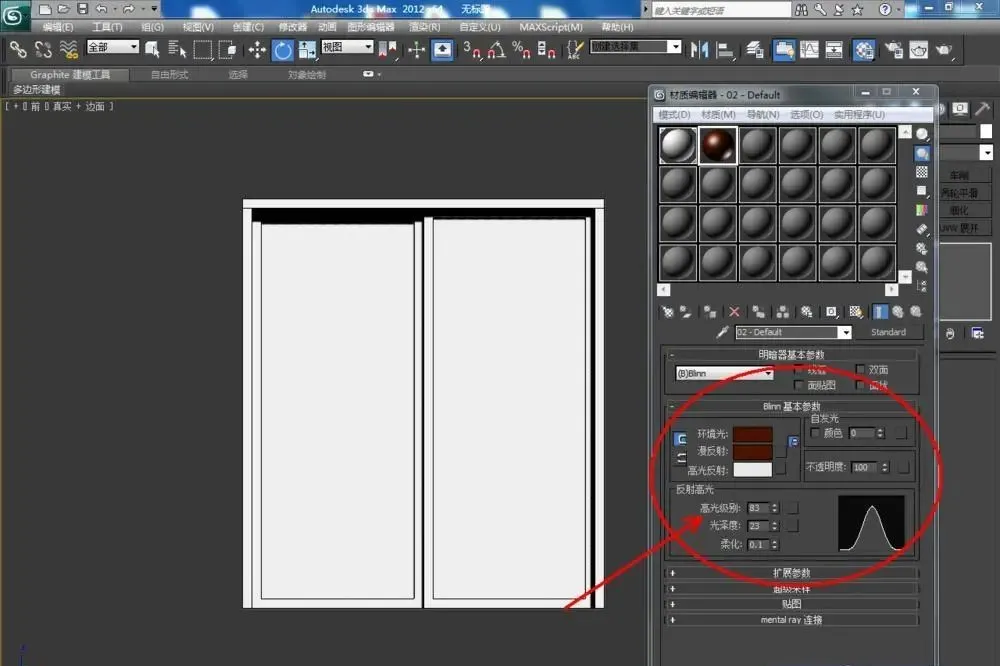
Task: Select the Move tool in main toolbar
Action: (x=257, y=50)
